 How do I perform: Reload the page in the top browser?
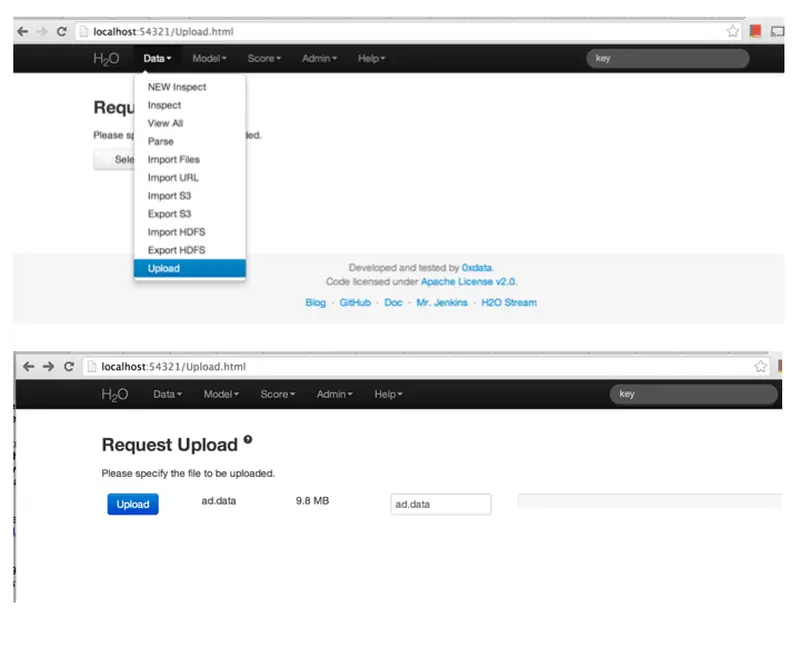pos(62,32)
